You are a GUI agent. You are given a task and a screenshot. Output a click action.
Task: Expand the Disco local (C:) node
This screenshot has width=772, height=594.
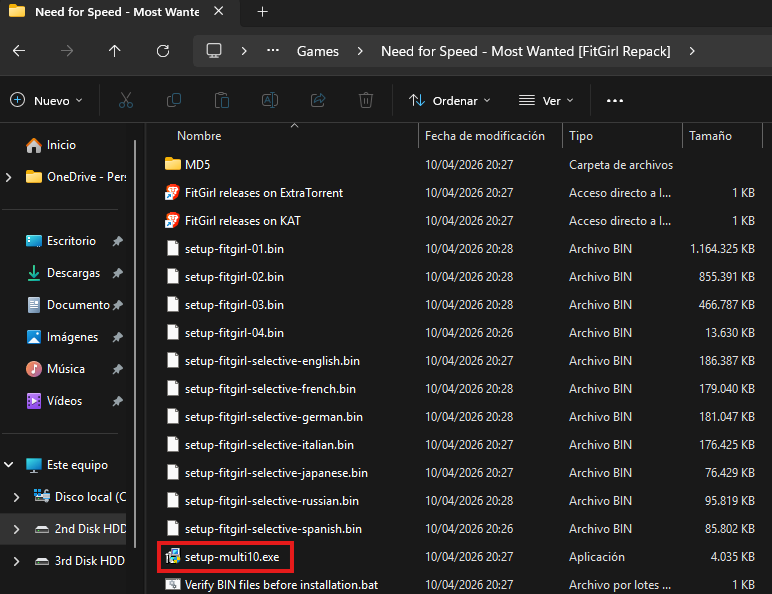[x=16, y=497]
